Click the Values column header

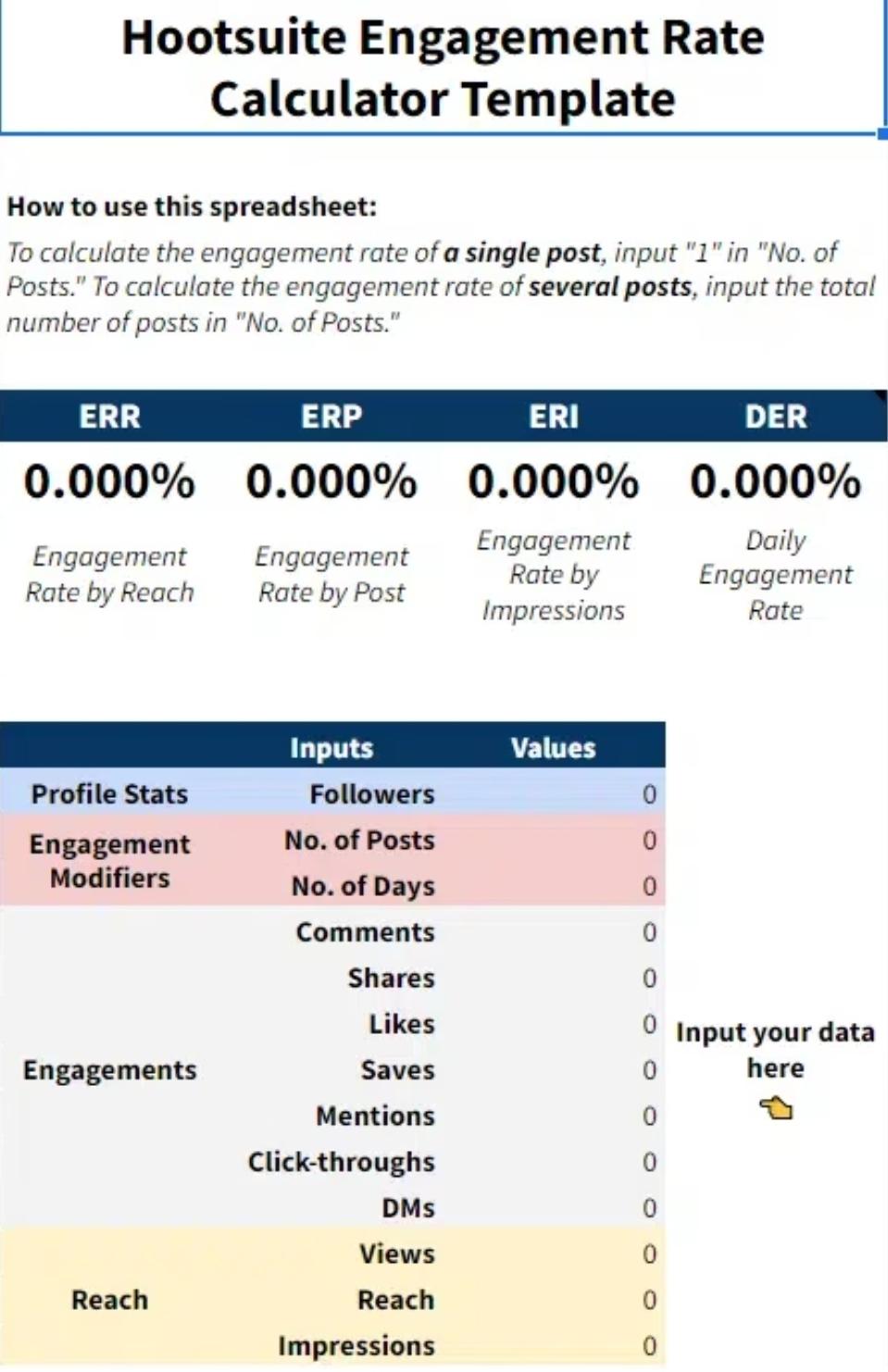click(554, 748)
